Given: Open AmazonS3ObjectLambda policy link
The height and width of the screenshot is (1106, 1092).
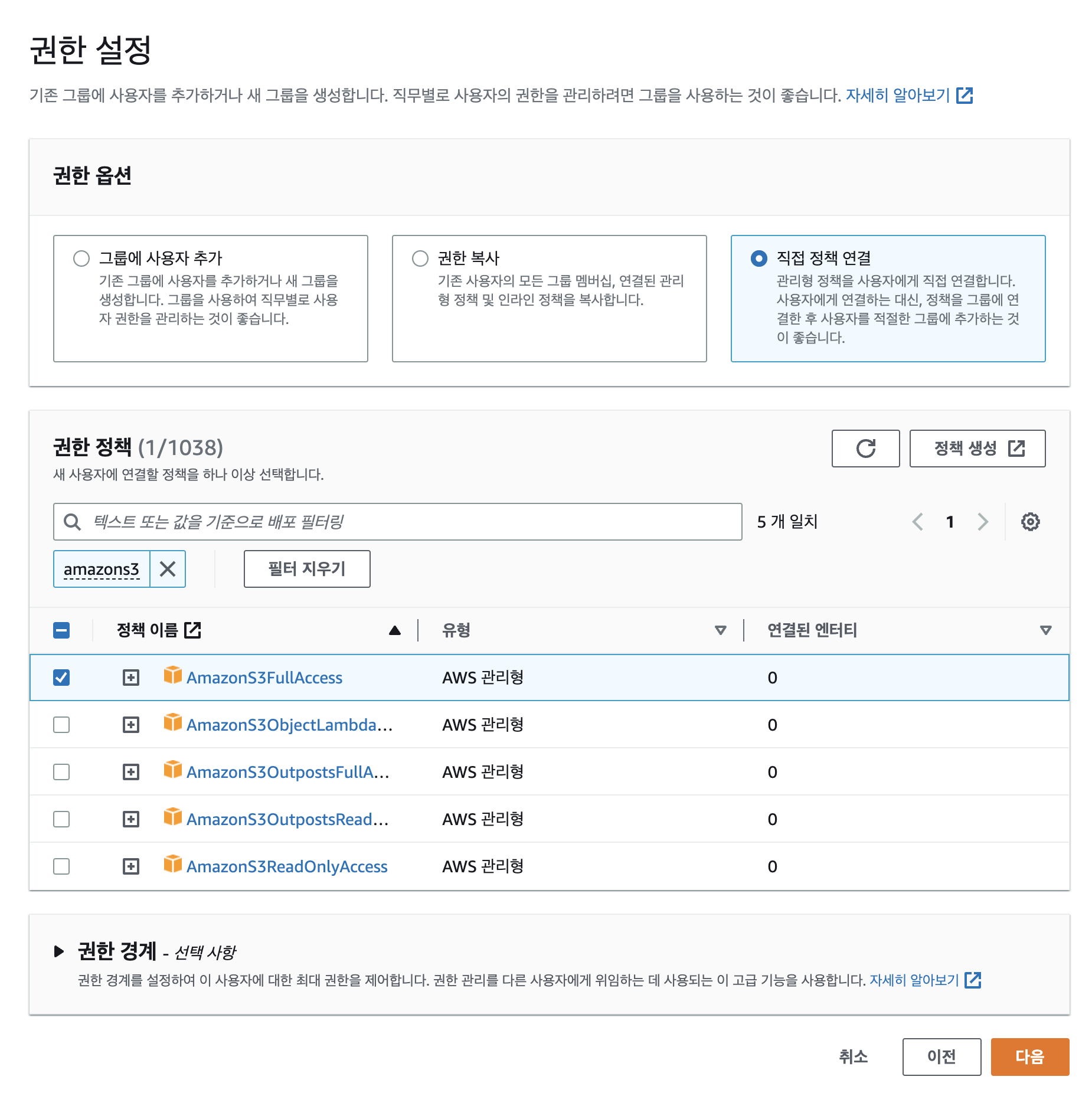Looking at the screenshot, I should pyautogui.click(x=289, y=725).
